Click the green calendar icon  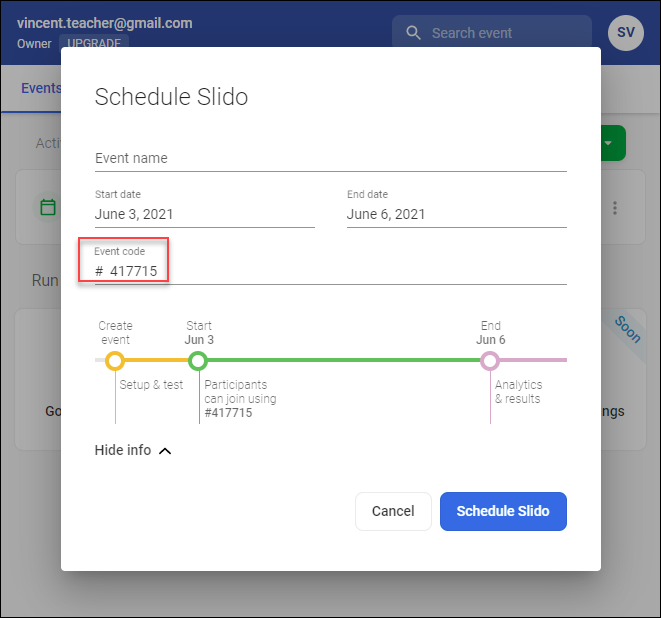[x=47, y=207]
